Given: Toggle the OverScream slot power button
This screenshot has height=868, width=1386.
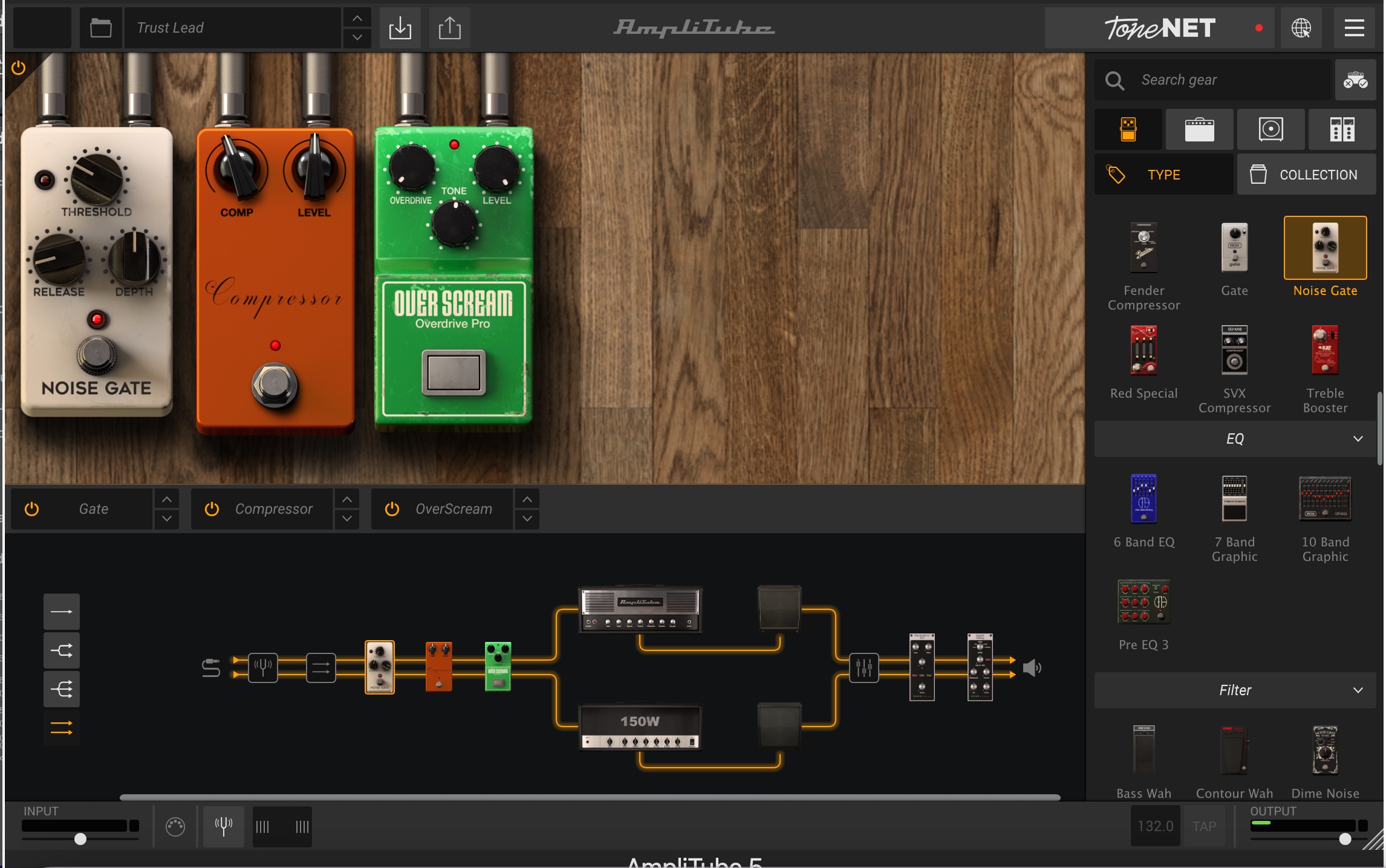Looking at the screenshot, I should [392, 510].
